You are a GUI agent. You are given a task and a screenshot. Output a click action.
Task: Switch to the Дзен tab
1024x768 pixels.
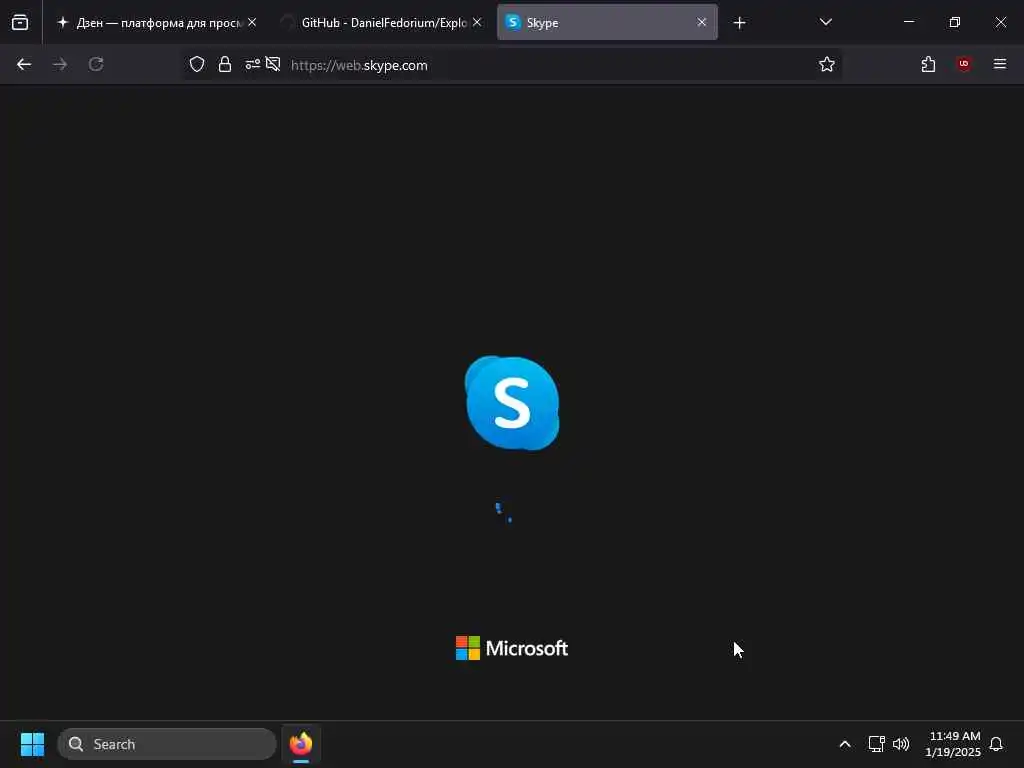coord(157,22)
